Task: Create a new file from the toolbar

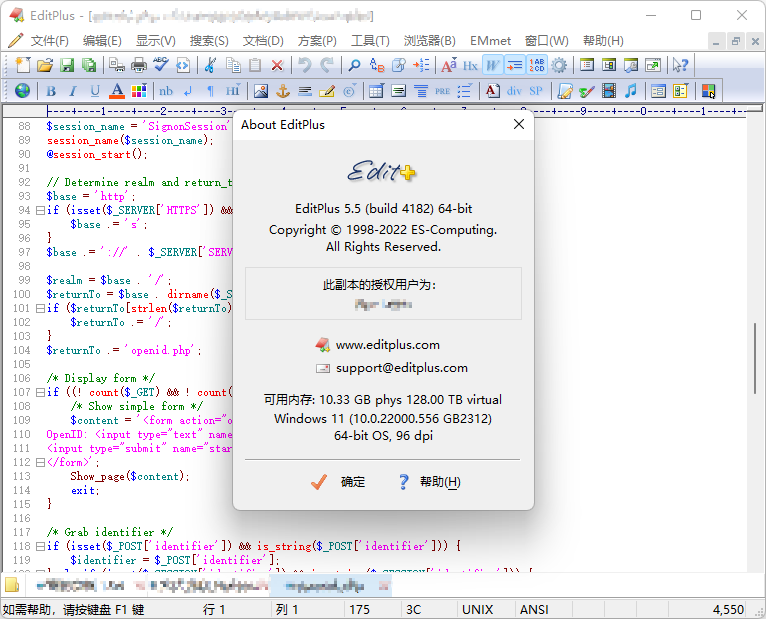Action: 22,65
